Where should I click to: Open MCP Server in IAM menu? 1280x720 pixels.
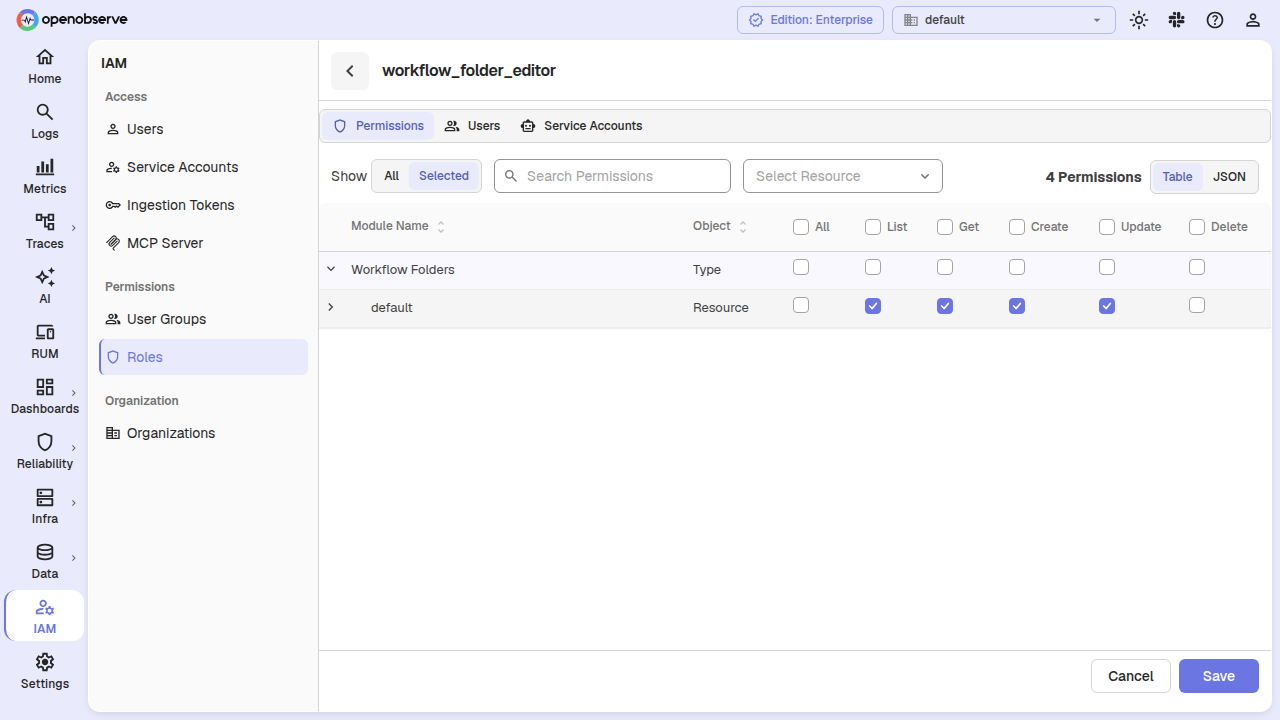click(x=203, y=243)
